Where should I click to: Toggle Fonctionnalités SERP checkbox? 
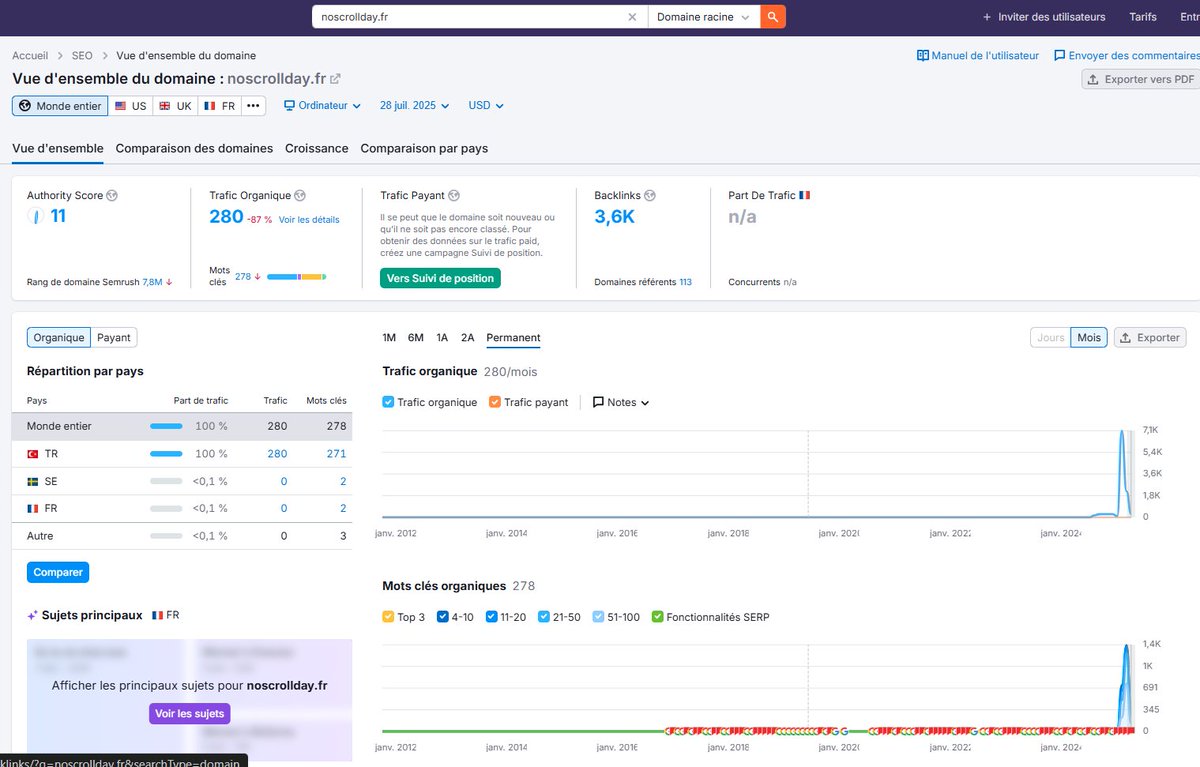coord(657,617)
